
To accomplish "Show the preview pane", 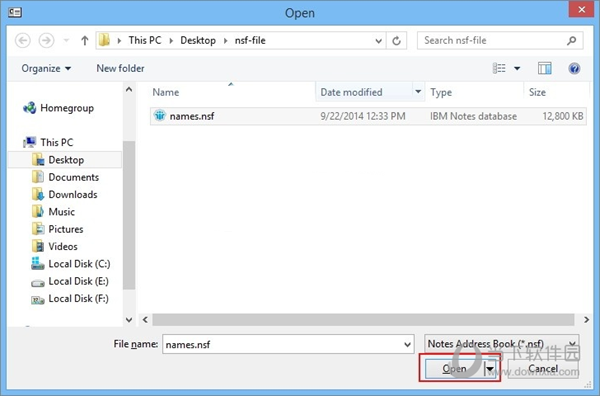I will pos(545,68).
